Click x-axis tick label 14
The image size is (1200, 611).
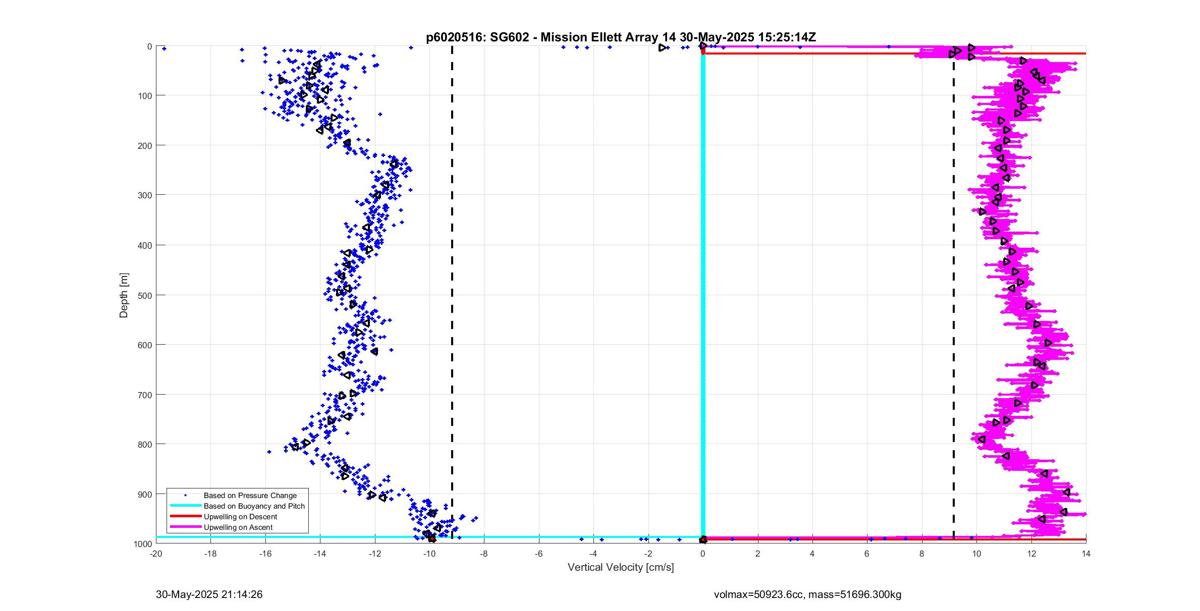[x=1086, y=553]
